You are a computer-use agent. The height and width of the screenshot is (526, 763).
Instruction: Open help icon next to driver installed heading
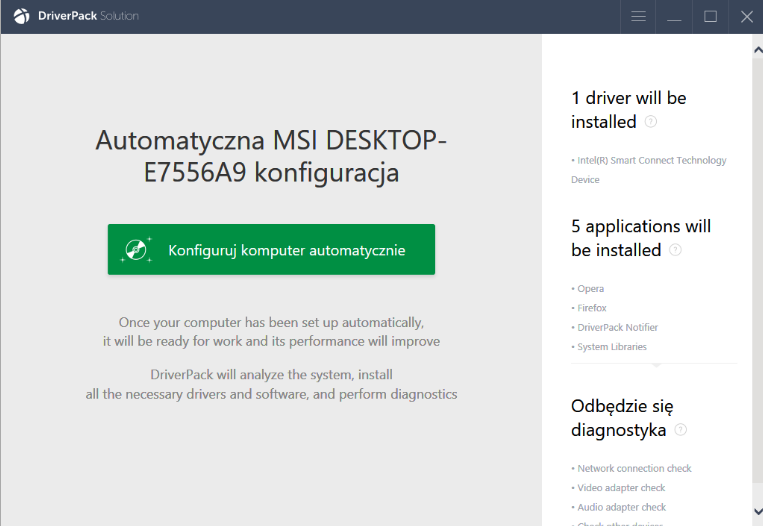[651, 122]
